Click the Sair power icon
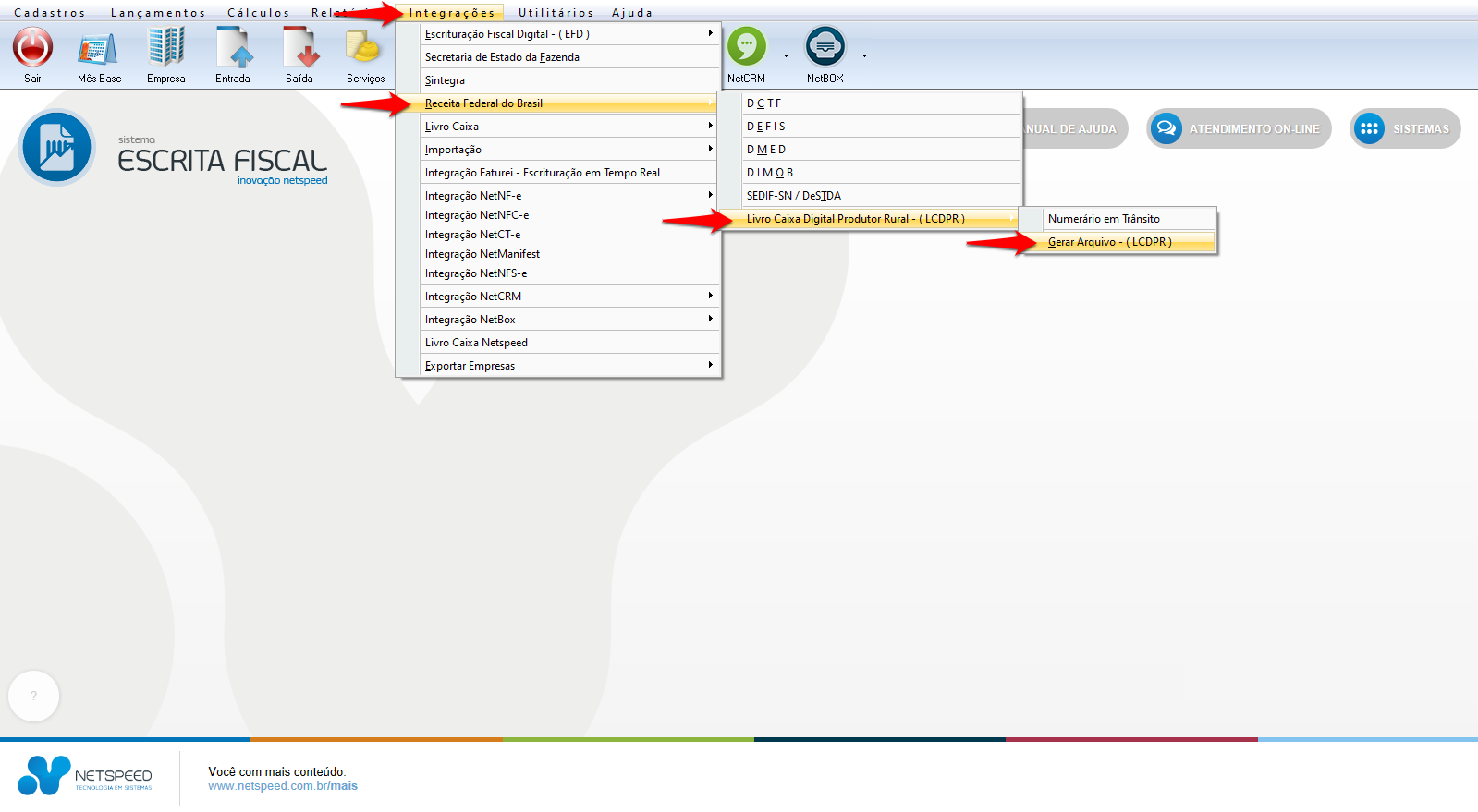Image resolution: width=1478 pixels, height=812 pixels. 33,47
